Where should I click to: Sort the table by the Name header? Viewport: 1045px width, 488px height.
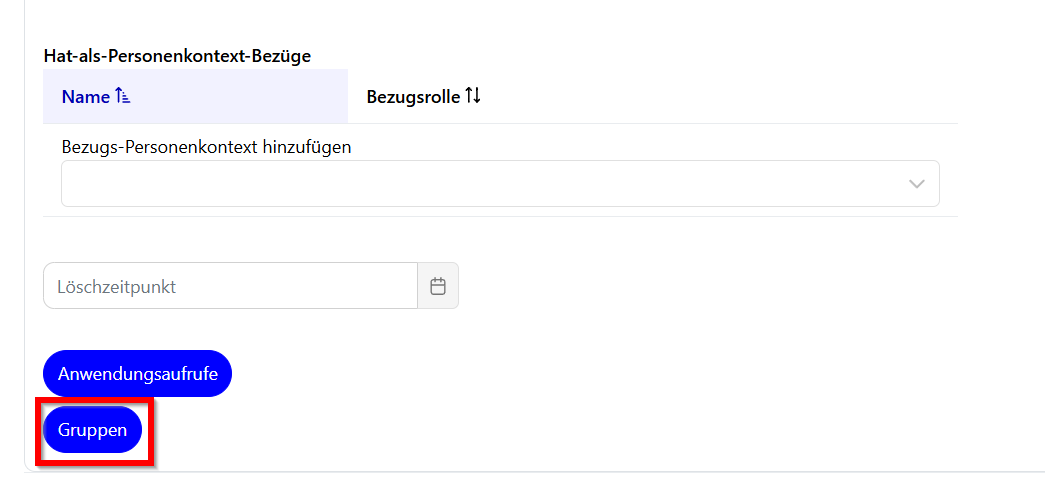[x=86, y=97]
